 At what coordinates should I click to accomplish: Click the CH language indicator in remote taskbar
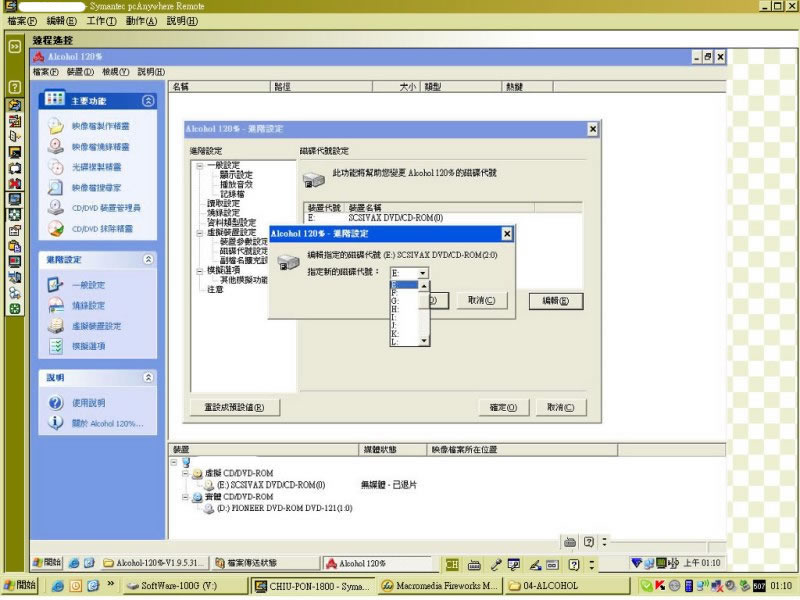pos(452,564)
